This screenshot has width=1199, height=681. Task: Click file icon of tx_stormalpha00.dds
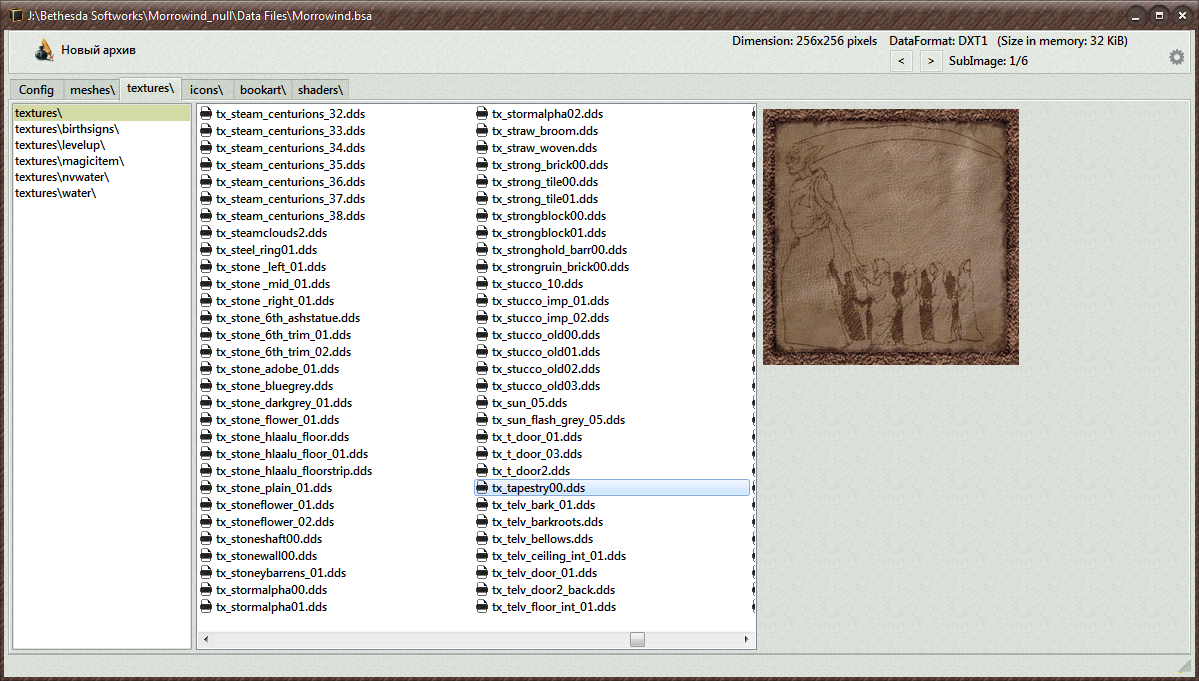[206, 590]
